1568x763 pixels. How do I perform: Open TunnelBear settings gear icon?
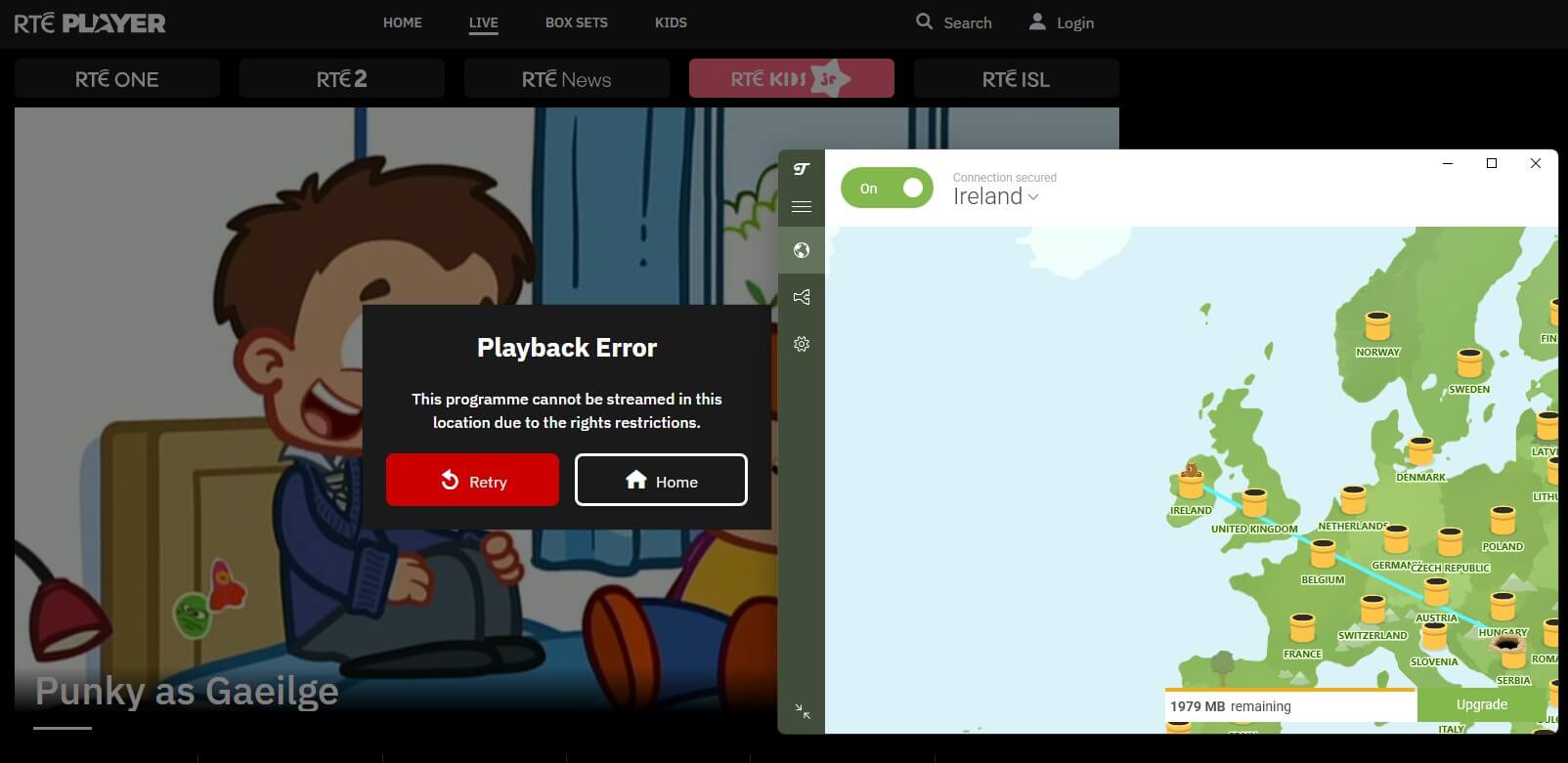point(802,344)
